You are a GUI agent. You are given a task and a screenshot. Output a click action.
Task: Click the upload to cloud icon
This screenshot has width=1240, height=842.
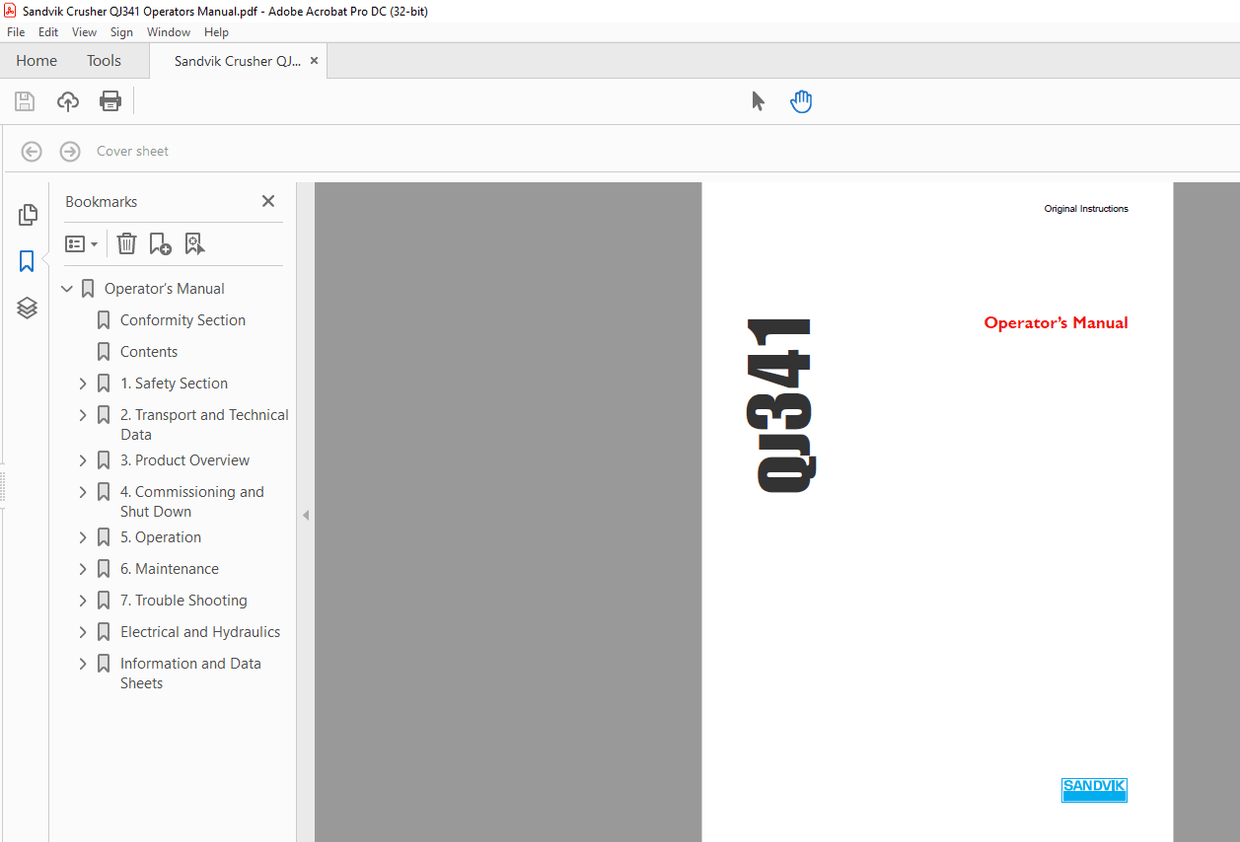(68, 101)
